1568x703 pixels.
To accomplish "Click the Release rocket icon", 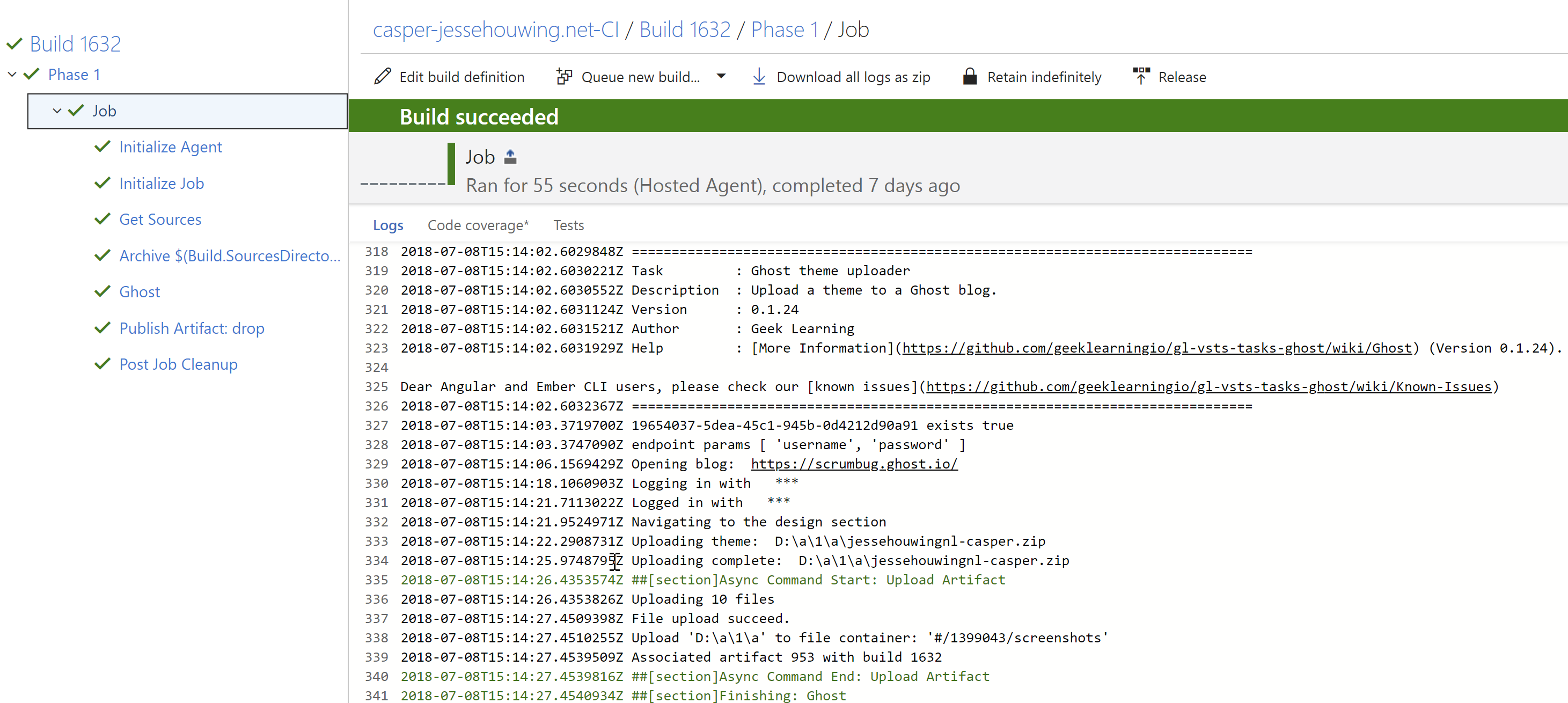I will click(1141, 77).
